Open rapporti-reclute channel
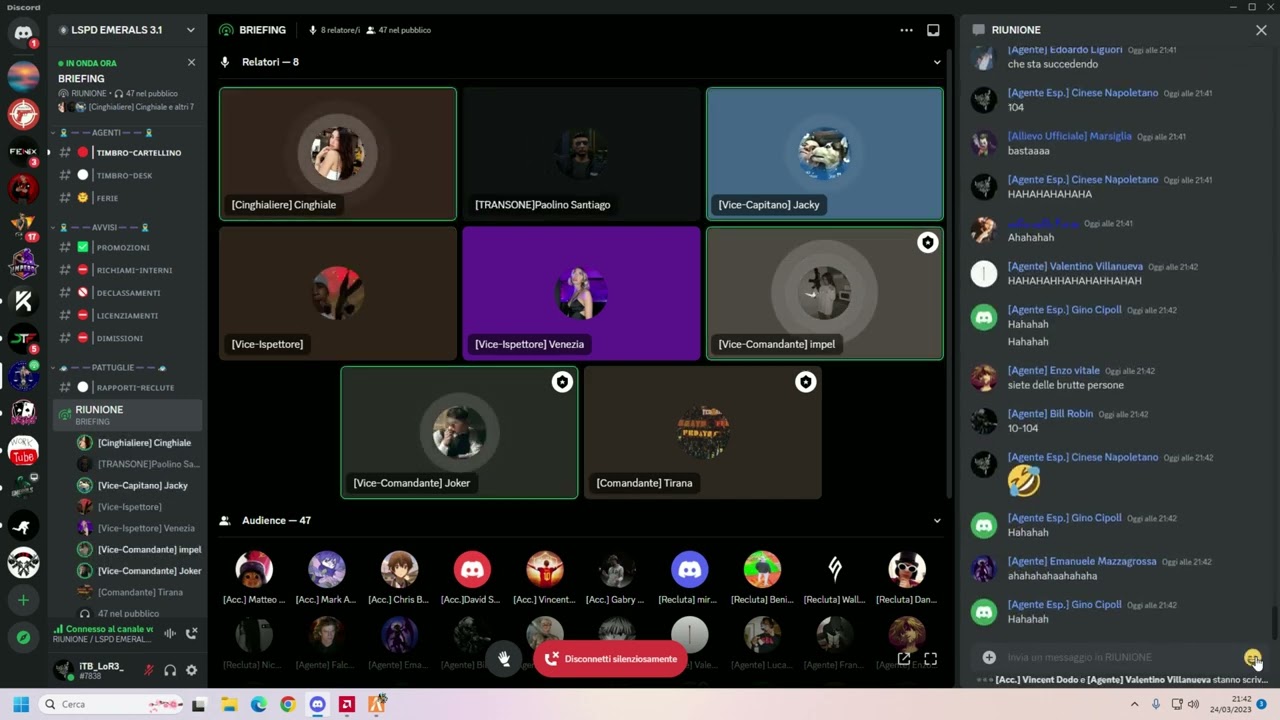This screenshot has height=720, width=1280. pos(129,387)
